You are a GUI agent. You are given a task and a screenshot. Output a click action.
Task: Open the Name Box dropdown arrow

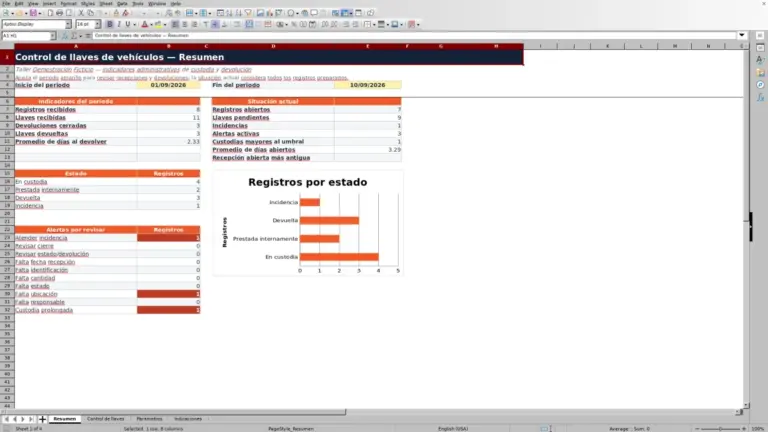point(52,36)
